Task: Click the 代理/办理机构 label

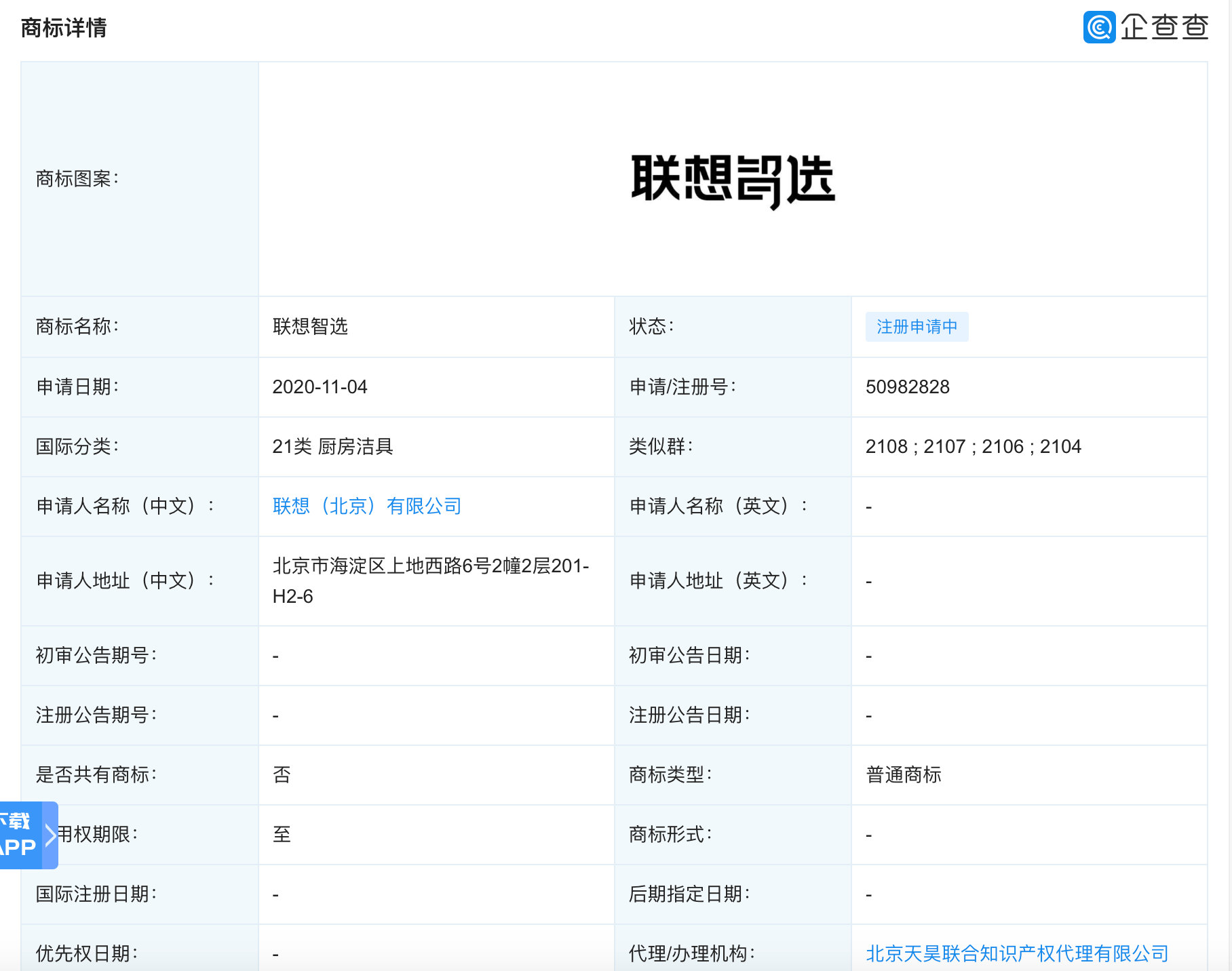Action: point(692,953)
